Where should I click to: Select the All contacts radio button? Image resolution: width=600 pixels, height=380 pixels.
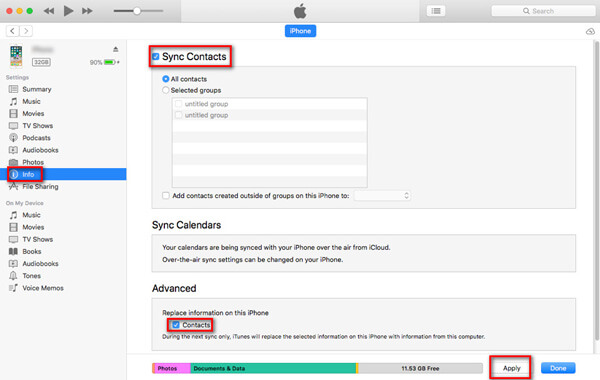tap(166, 79)
